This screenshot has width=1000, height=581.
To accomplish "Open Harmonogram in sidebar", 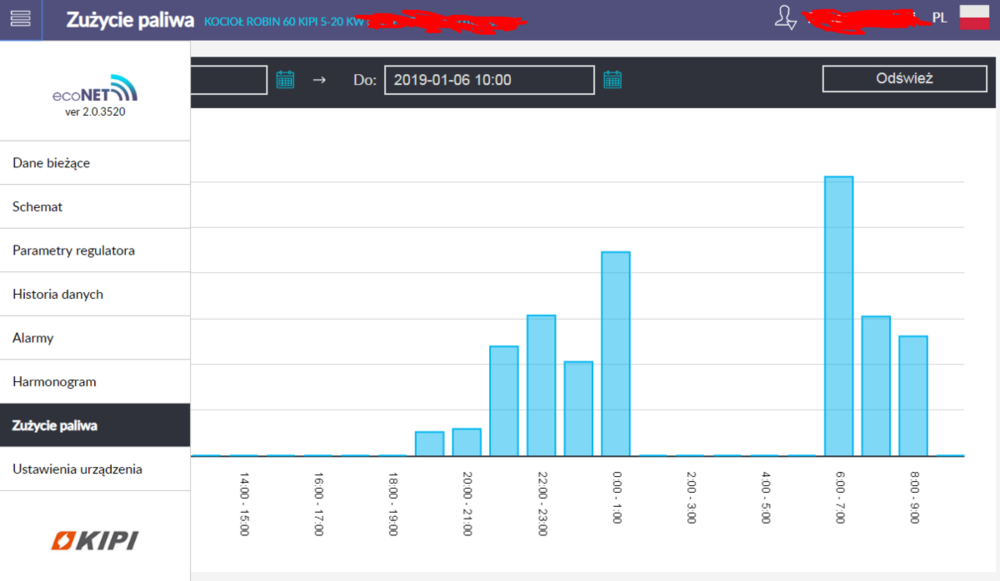I will click(x=95, y=382).
